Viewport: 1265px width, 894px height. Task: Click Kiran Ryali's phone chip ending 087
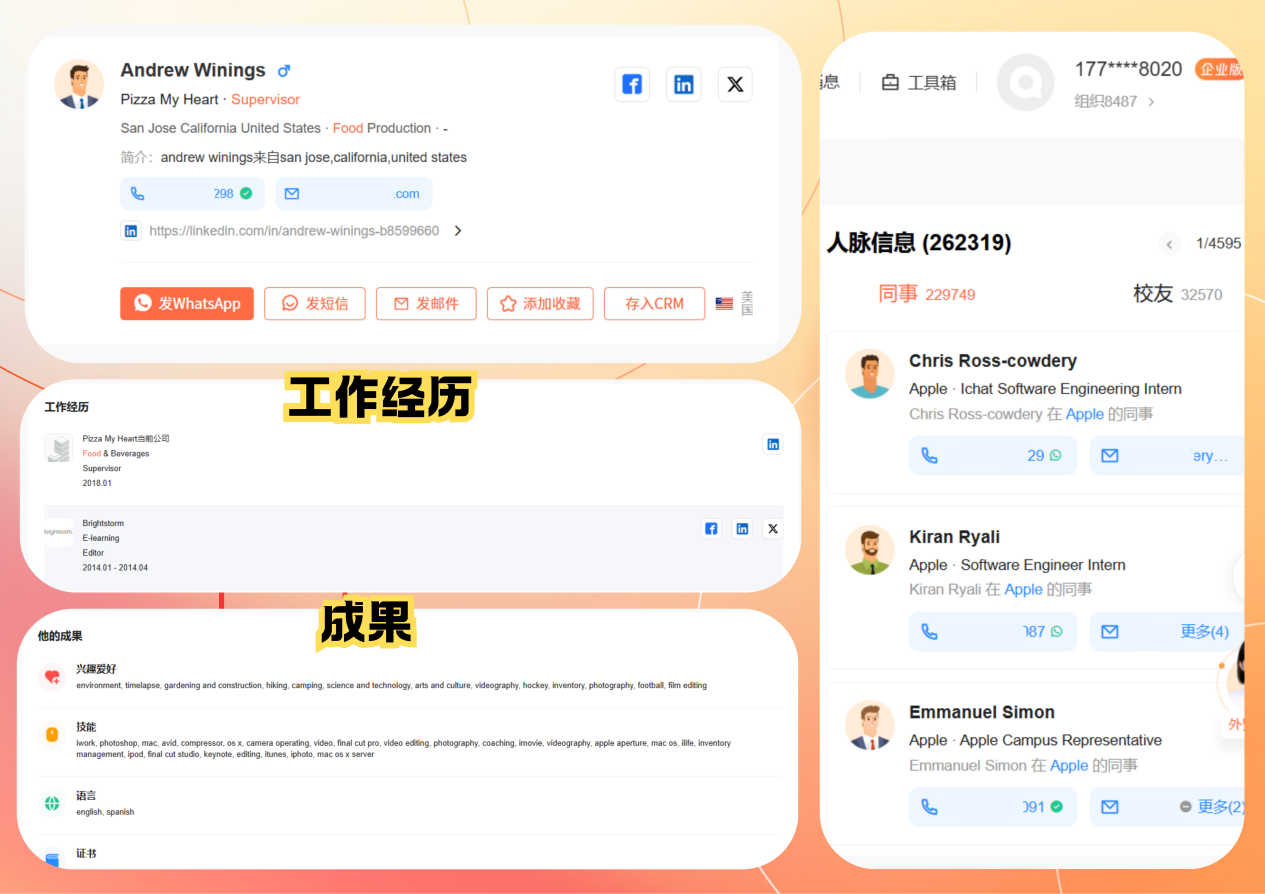[993, 632]
